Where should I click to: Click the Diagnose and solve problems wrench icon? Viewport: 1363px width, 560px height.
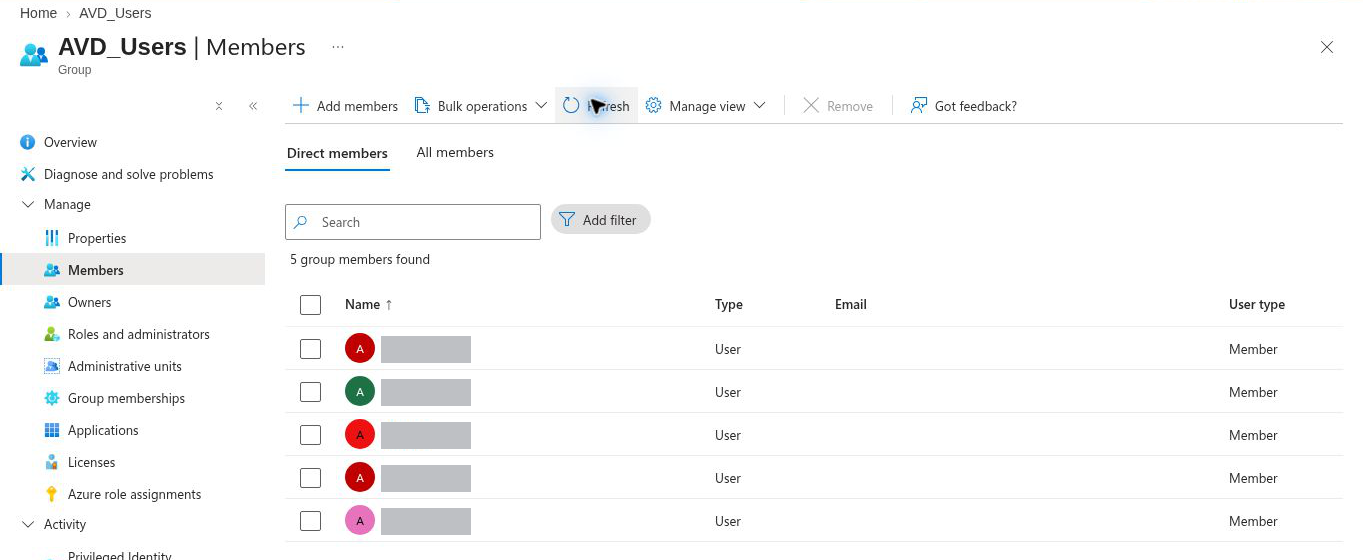pyautogui.click(x=28, y=174)
